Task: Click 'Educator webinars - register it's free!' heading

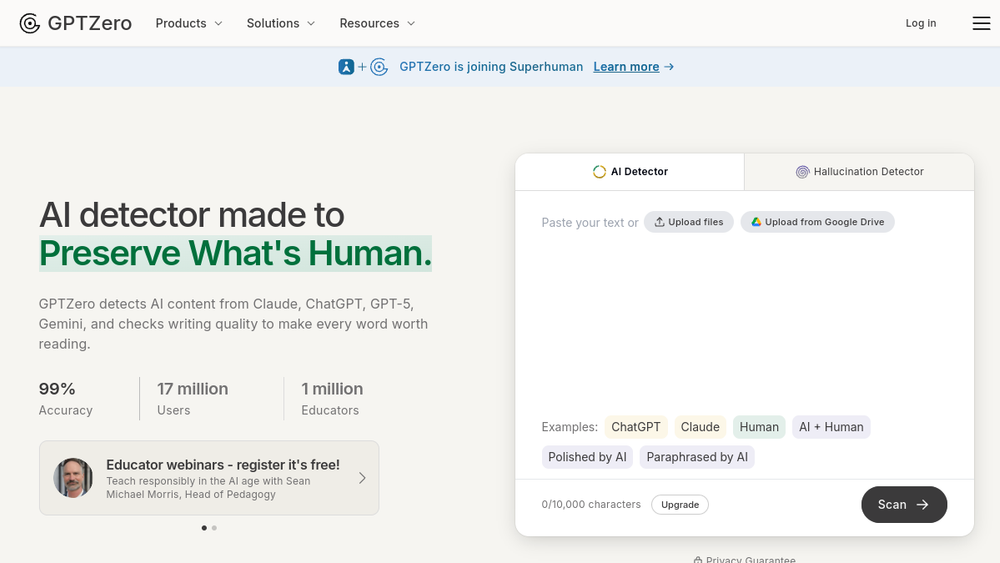Action: [223, 465]
